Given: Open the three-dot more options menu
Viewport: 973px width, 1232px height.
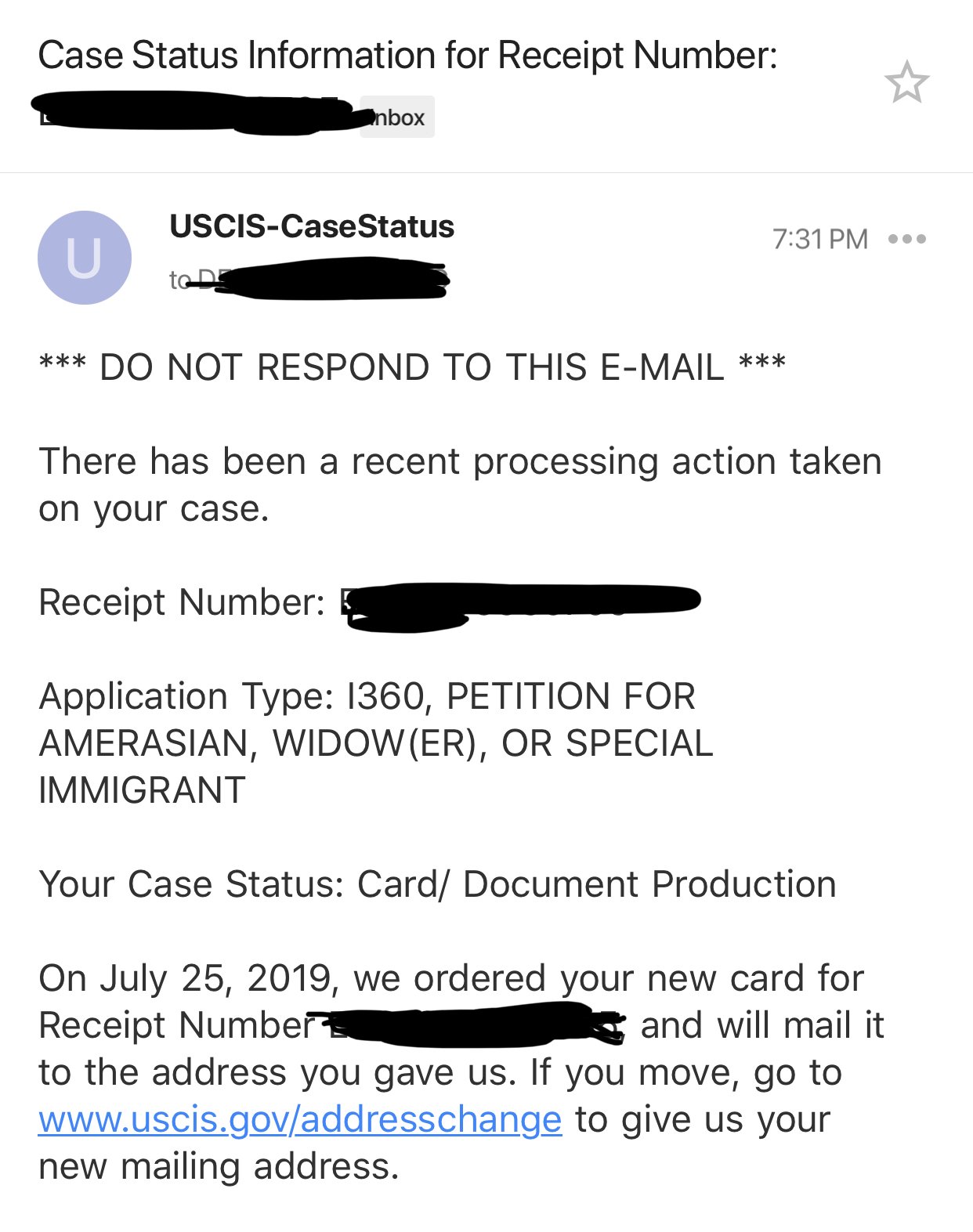Looking at the screenshot, I should (907, 239).
